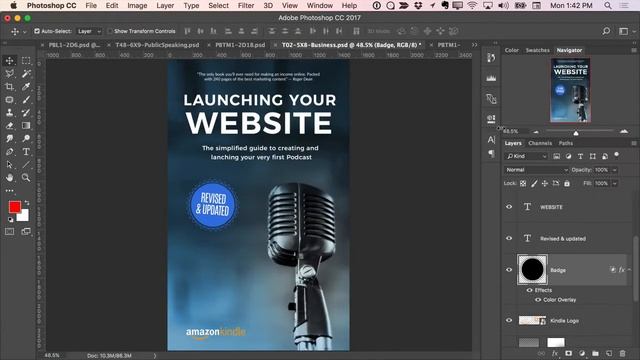
Task: Open the Character panel icon
Action: [x=491, y=140]
